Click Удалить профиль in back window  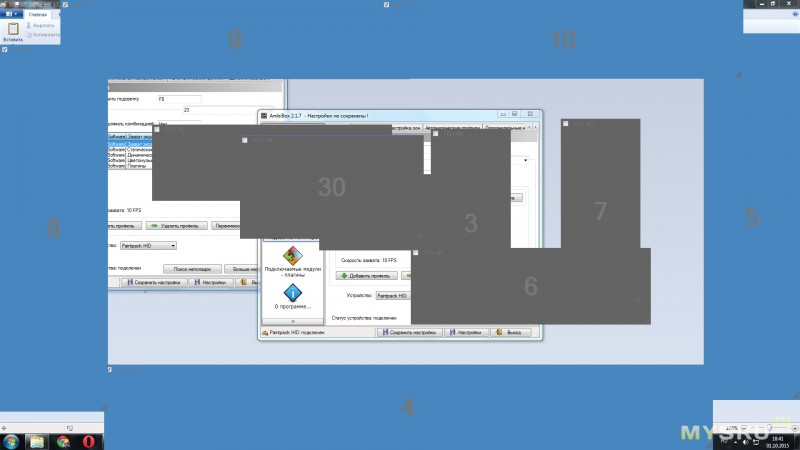tap(177, 226)
